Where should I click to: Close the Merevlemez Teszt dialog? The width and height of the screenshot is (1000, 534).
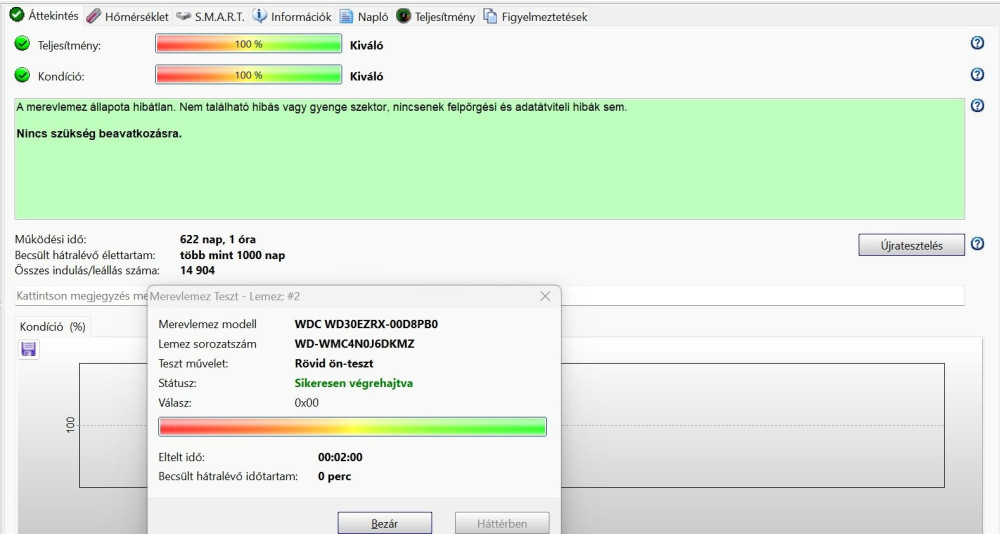point(545,296)
